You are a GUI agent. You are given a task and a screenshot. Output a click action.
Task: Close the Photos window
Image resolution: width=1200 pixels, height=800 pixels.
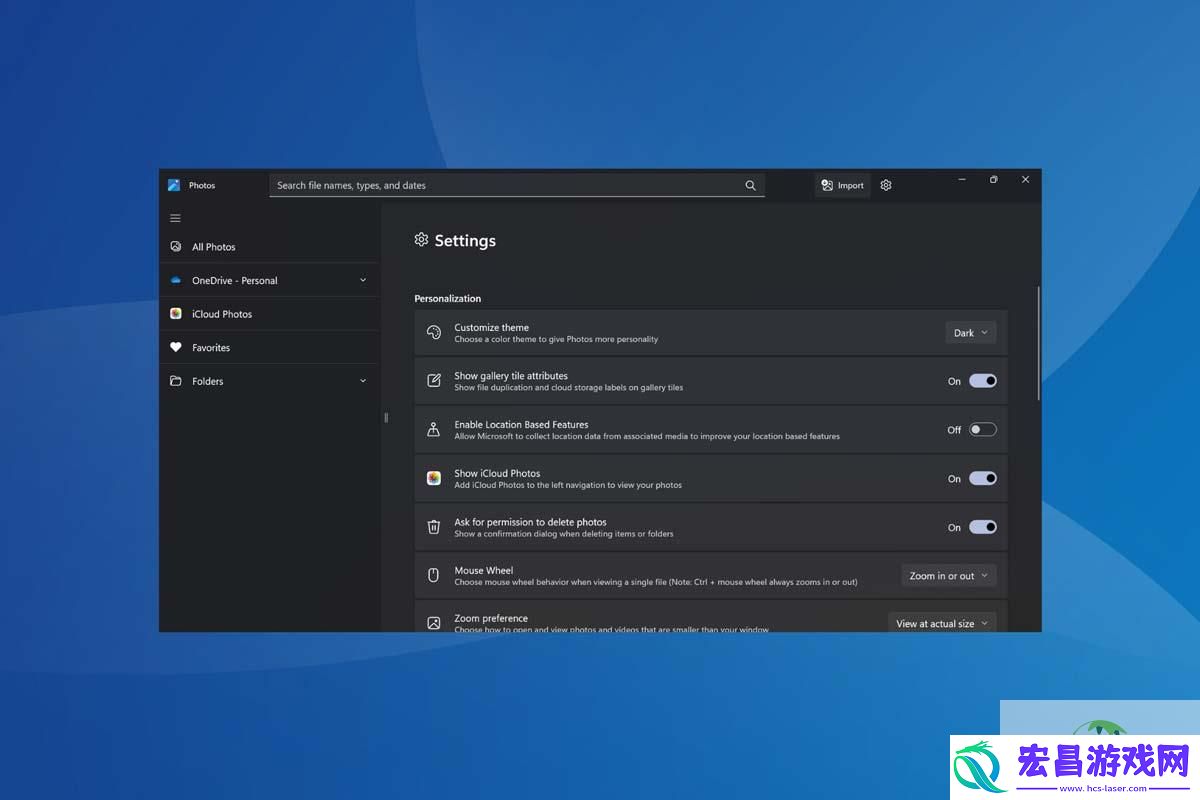[x=1025, y=179]
